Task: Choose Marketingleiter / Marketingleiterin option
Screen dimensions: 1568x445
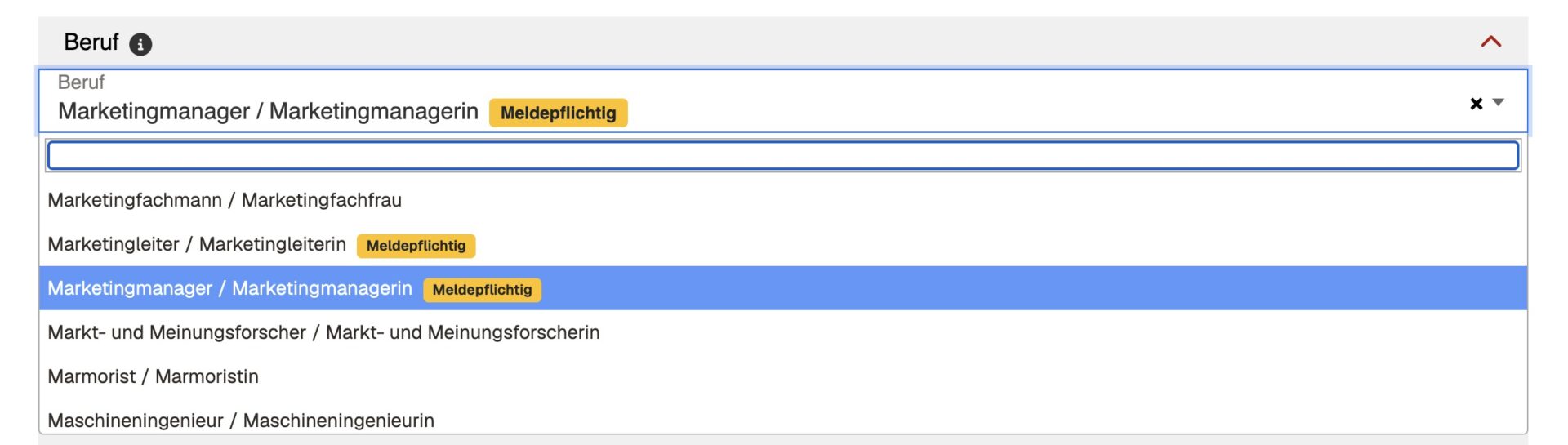Action: (x=197, y=244)
